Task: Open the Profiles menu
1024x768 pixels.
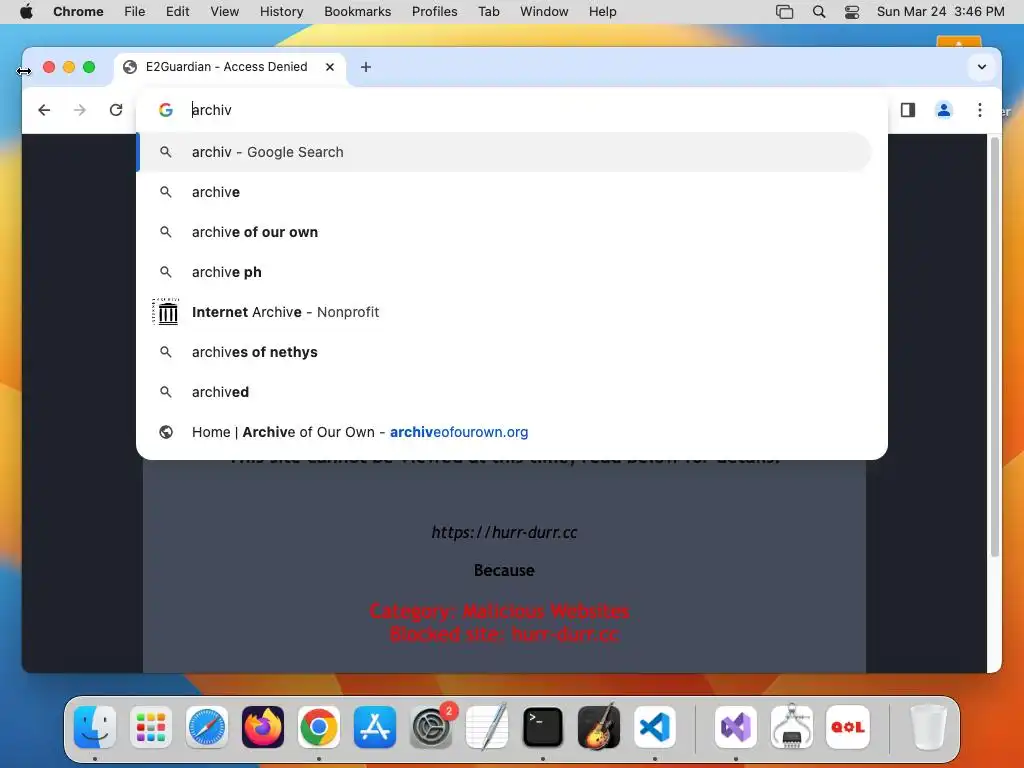Action: click(434, 12)
